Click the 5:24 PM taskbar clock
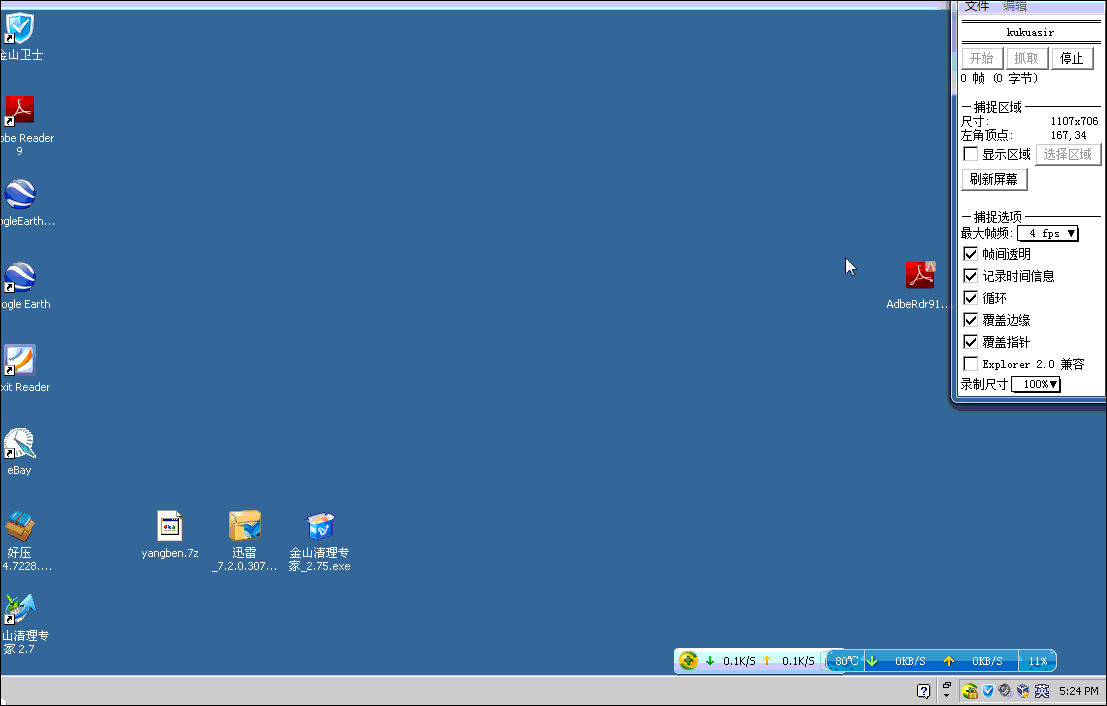Screen dimensions: 1107x706 [1079, 691]
